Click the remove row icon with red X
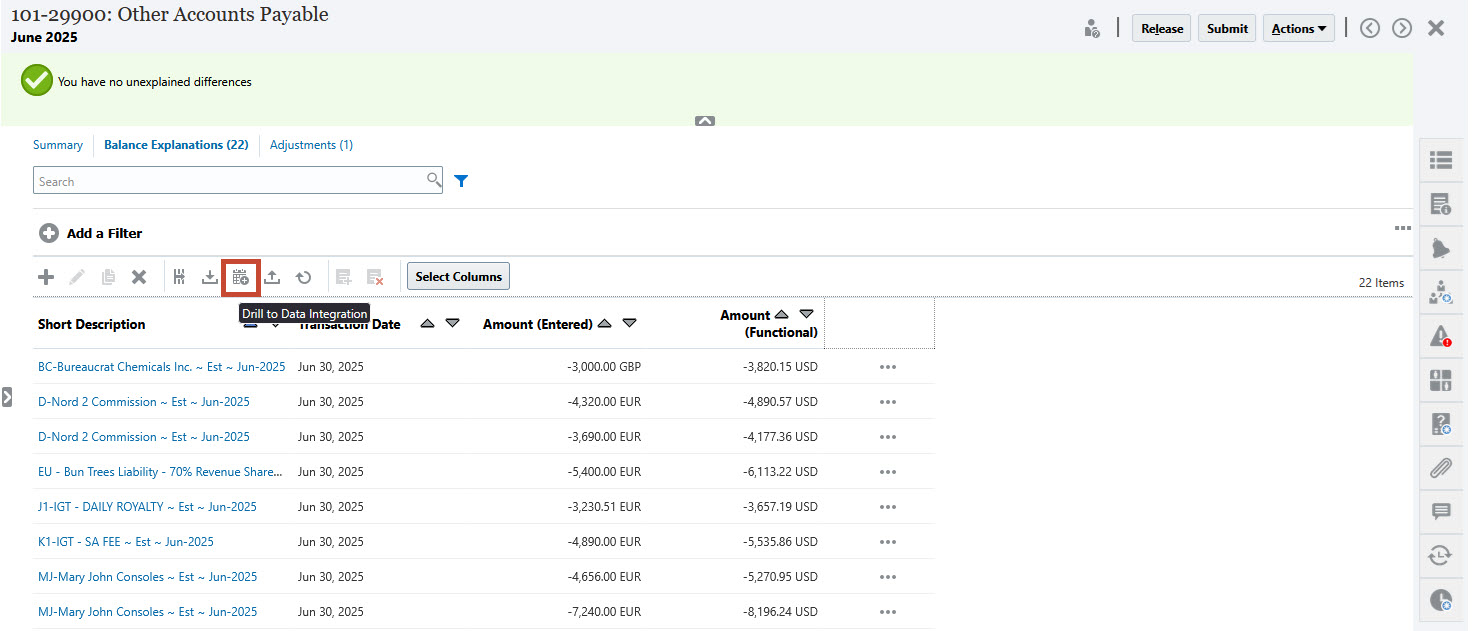The height and width of the screenshot is (631, 1472). point(375,277)
